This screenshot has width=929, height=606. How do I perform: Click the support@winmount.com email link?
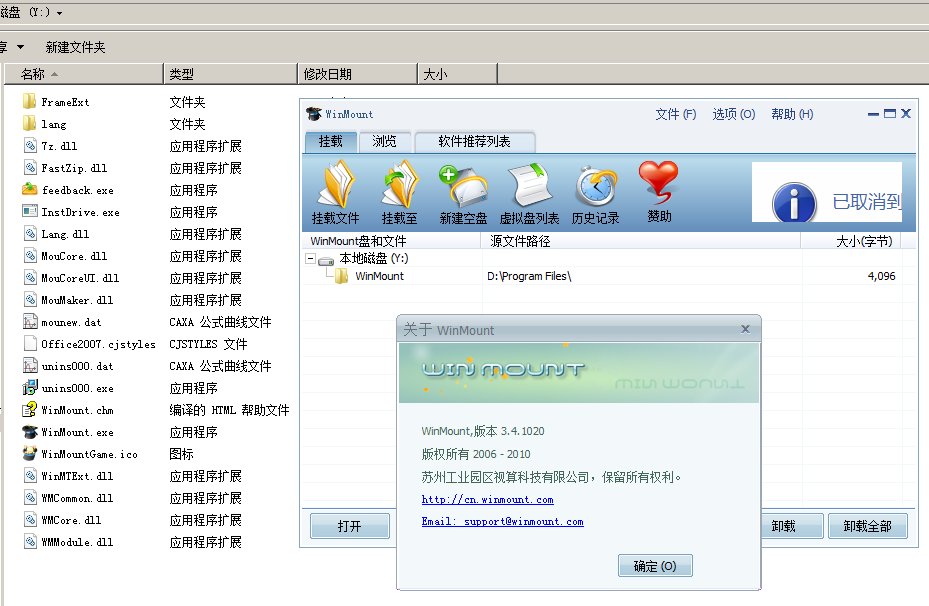point(502,521)
